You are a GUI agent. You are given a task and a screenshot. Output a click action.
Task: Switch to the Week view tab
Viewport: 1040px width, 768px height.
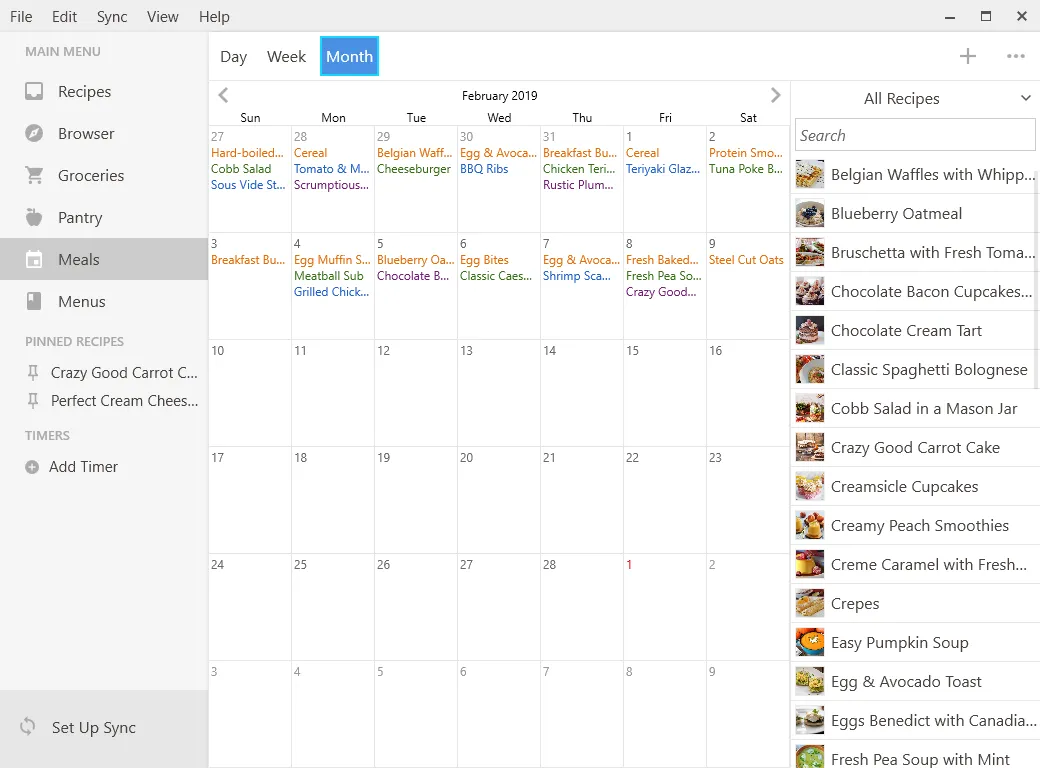click(x=286, y=57)
